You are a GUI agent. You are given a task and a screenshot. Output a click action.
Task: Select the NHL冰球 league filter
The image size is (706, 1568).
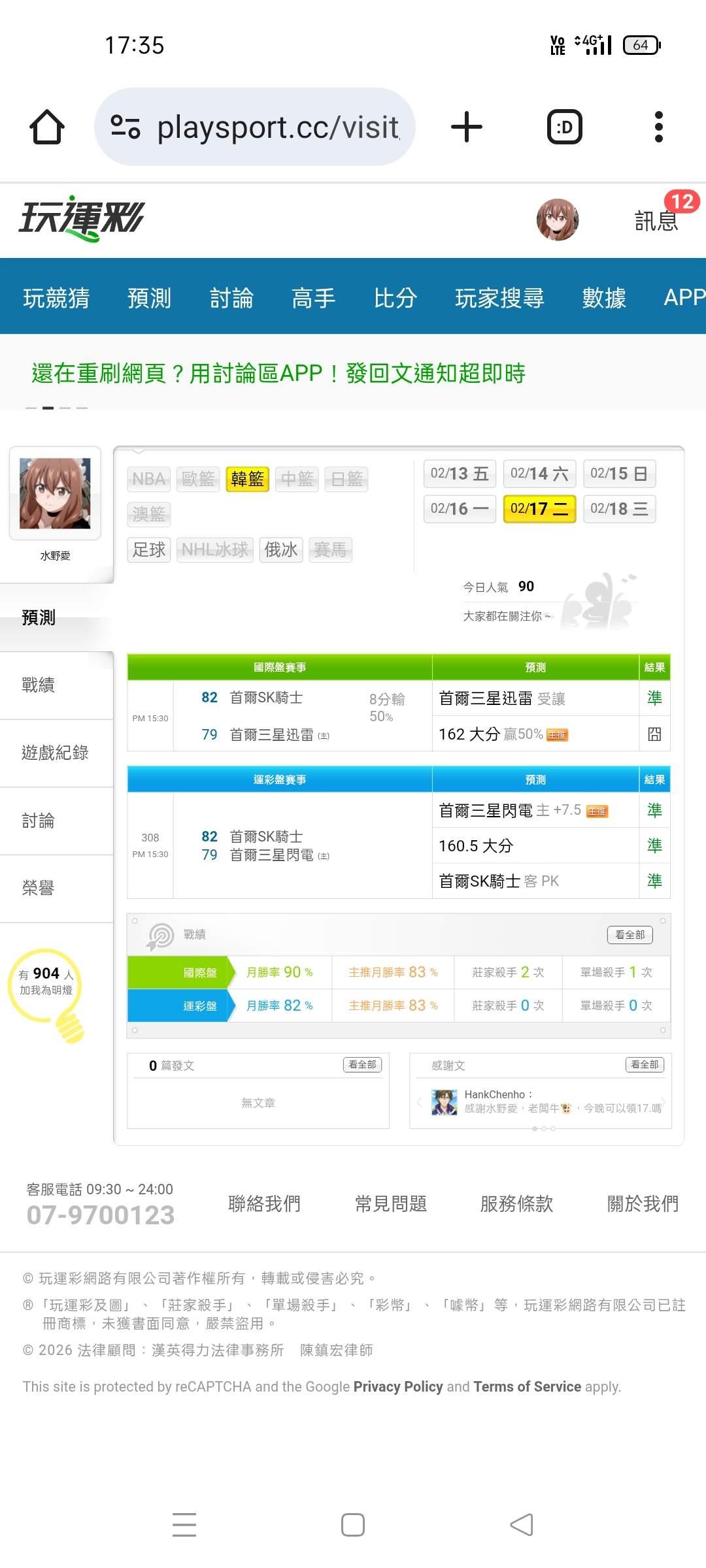tap(215, 549)
